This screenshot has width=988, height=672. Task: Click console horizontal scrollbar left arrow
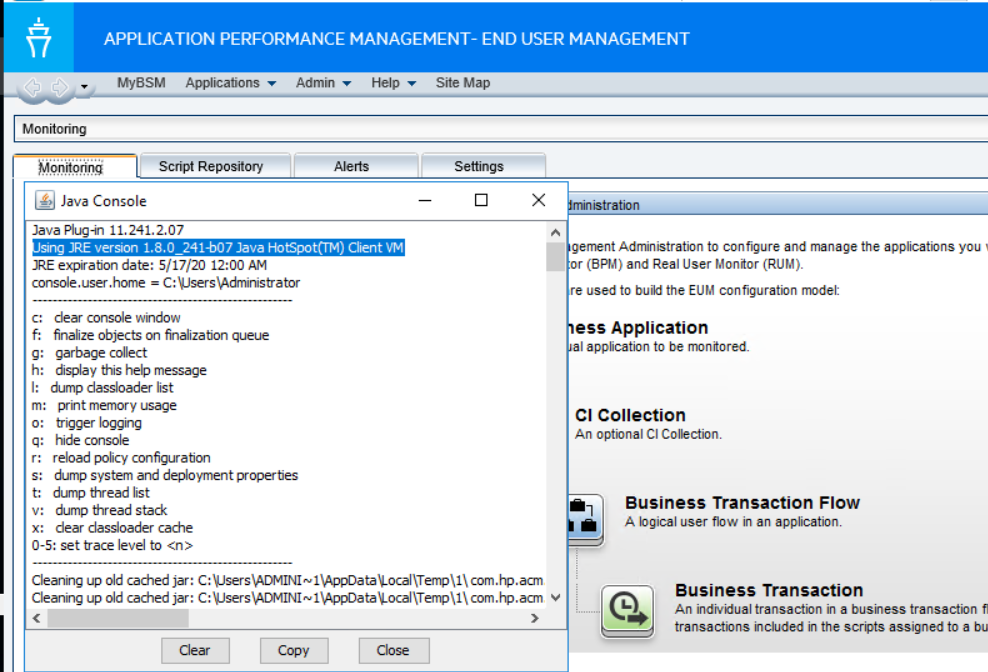click(37, 618)
